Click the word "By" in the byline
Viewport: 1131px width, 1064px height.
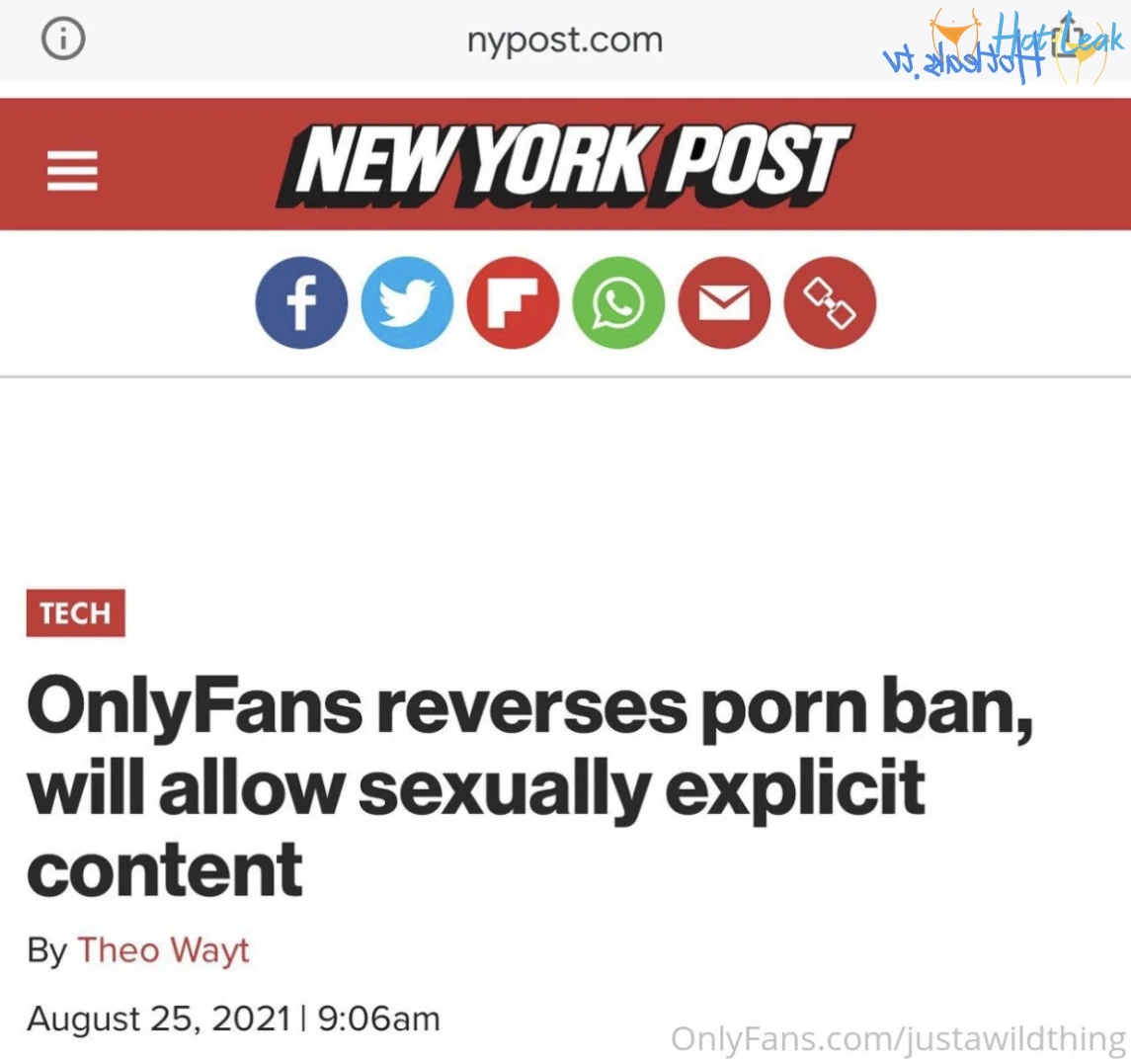(46, 950)
